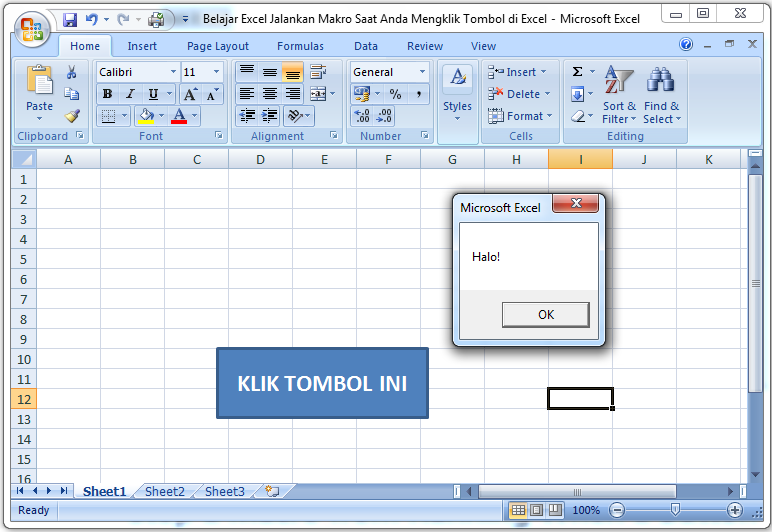Open the Calibri font name dropdown

coord(173,72)
